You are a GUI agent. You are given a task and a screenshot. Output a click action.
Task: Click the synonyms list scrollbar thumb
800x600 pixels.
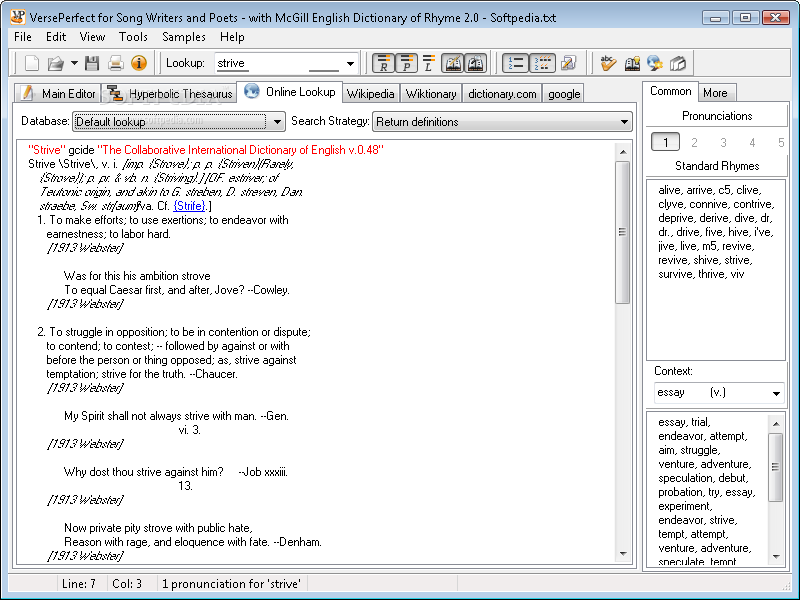click(x=776, y=467)
